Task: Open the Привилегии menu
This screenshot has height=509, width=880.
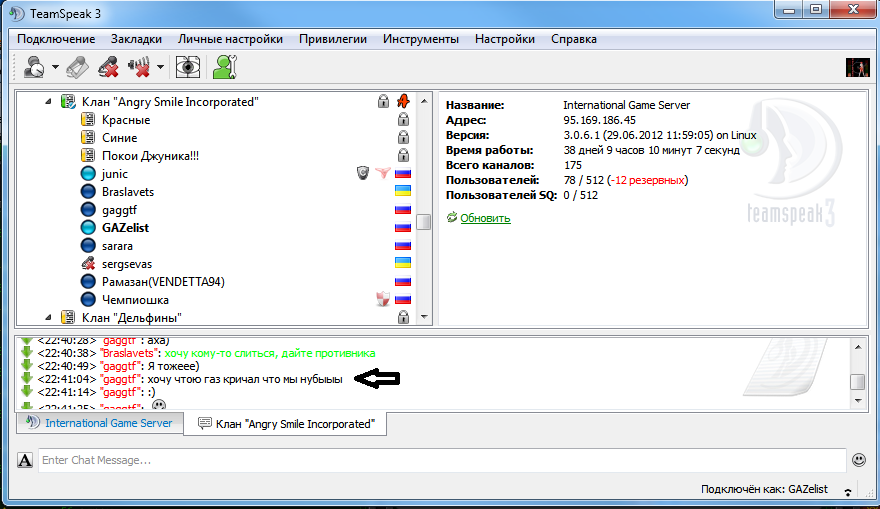Action: point(333,39)
